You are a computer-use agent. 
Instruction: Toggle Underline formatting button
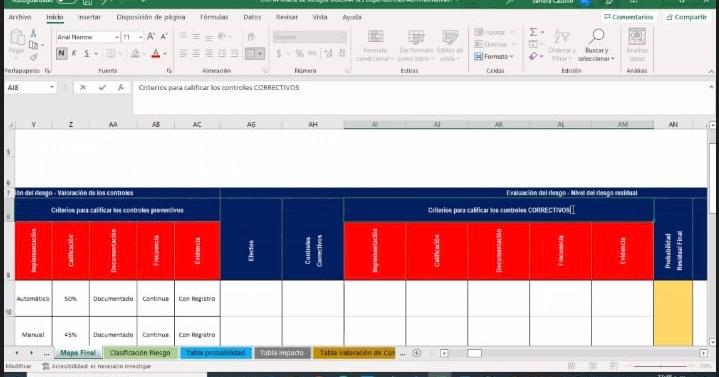[x=86, y=54]
